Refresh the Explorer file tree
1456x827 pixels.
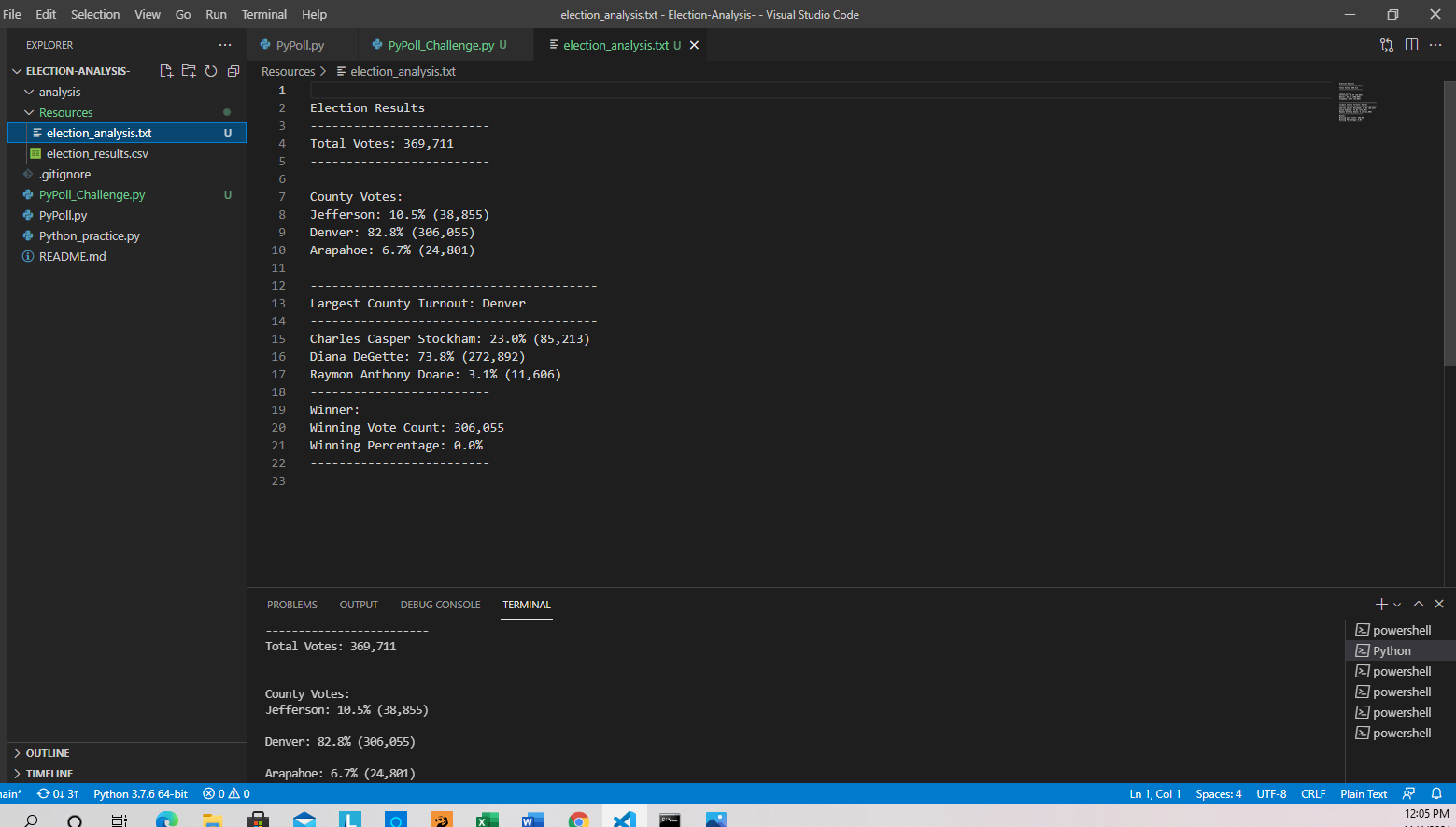tap(211, 71)
